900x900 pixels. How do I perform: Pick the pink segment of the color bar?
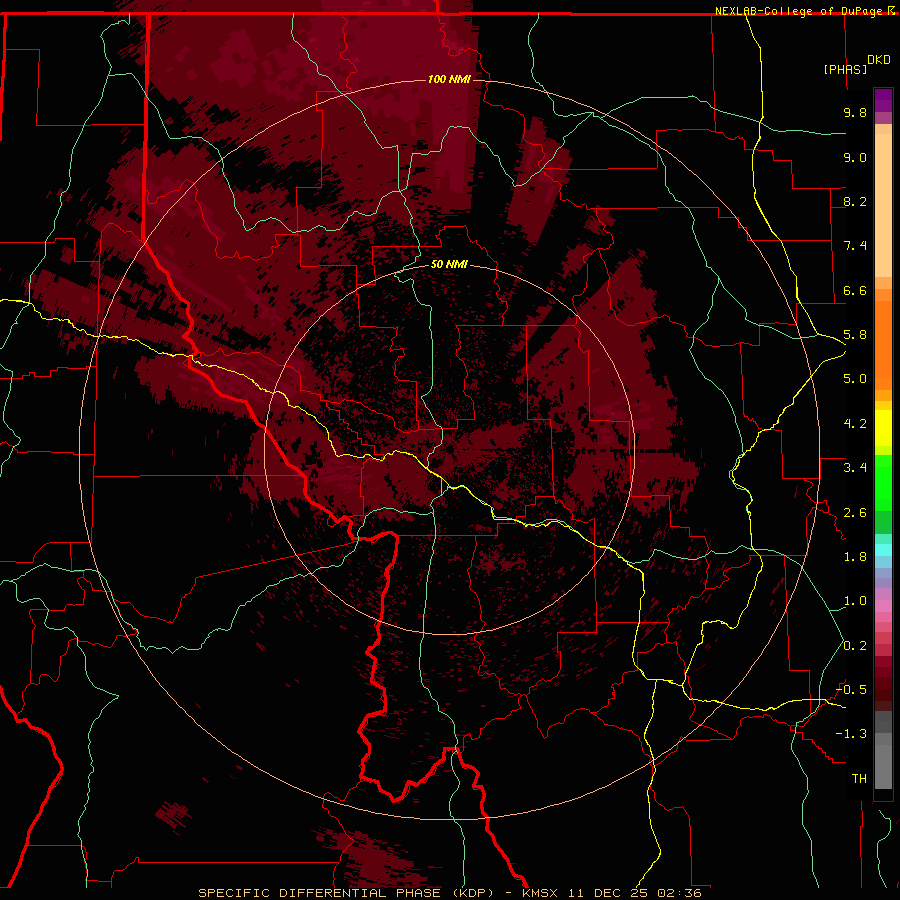coord(883,606)
